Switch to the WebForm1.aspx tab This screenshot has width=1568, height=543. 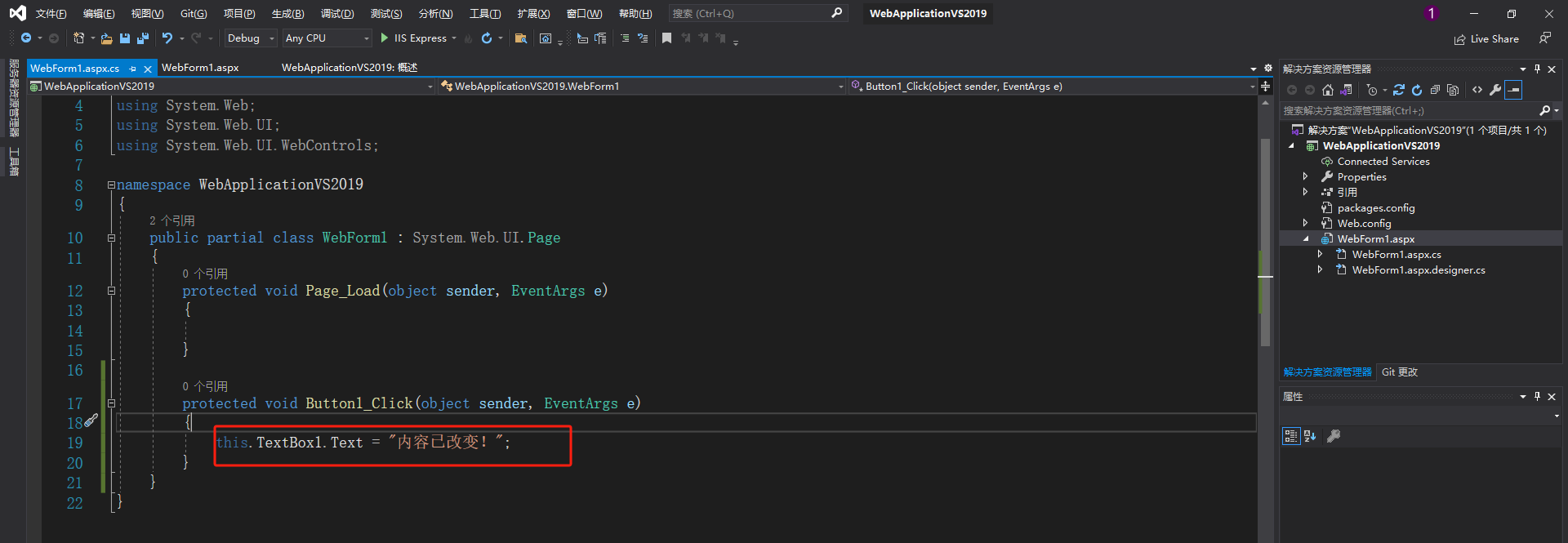(x=200, y=68)
